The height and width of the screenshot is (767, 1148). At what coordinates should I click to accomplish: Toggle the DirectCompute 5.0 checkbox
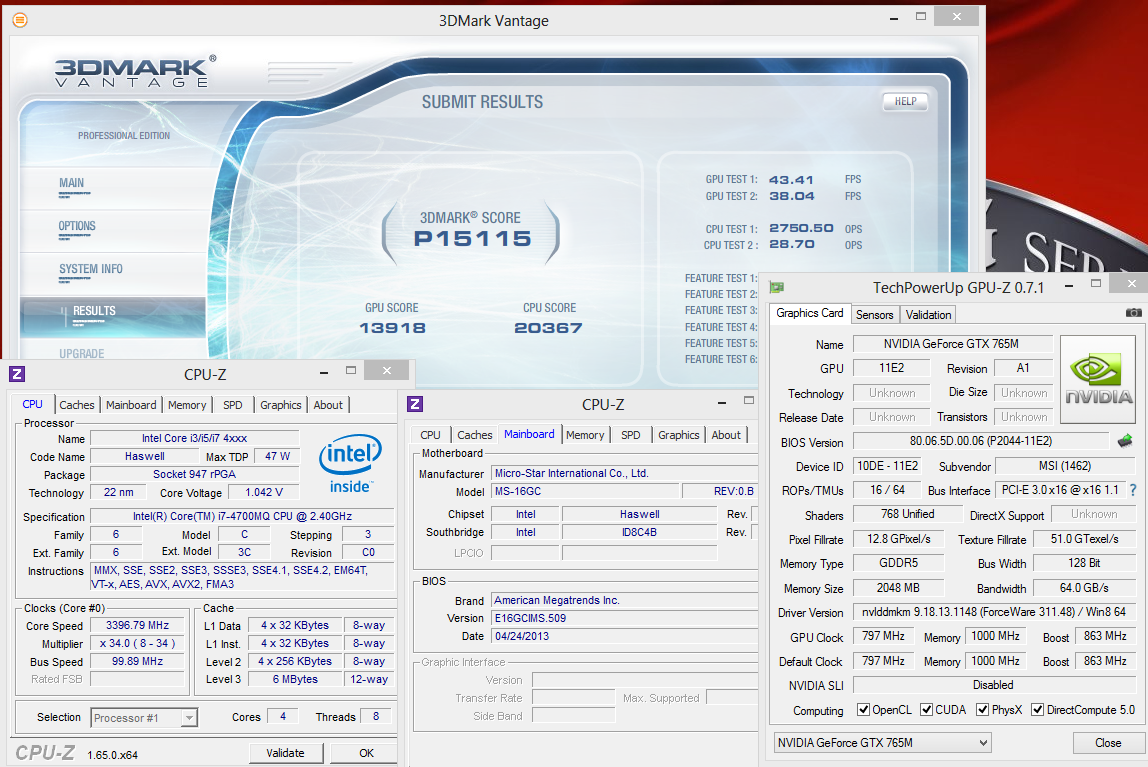(1037, 709)
